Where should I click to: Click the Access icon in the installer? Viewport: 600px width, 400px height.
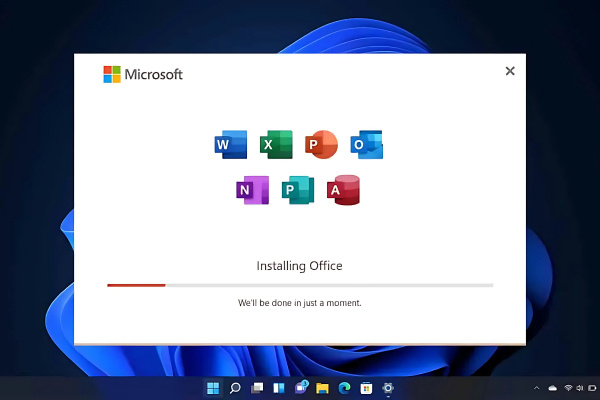(344, 190)
